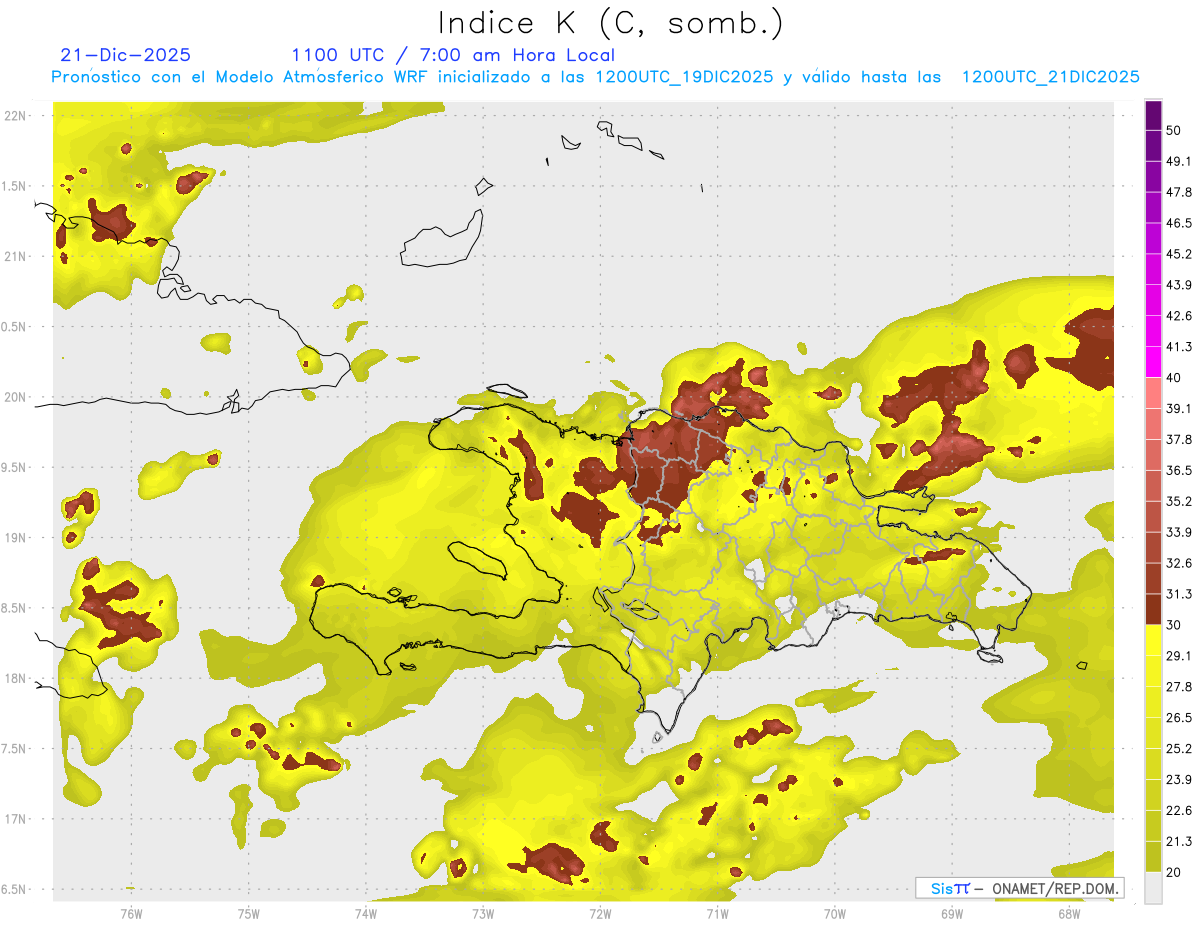Click the "33.9" value on the color scale

pyautogui.click(x=1179, y=532)
